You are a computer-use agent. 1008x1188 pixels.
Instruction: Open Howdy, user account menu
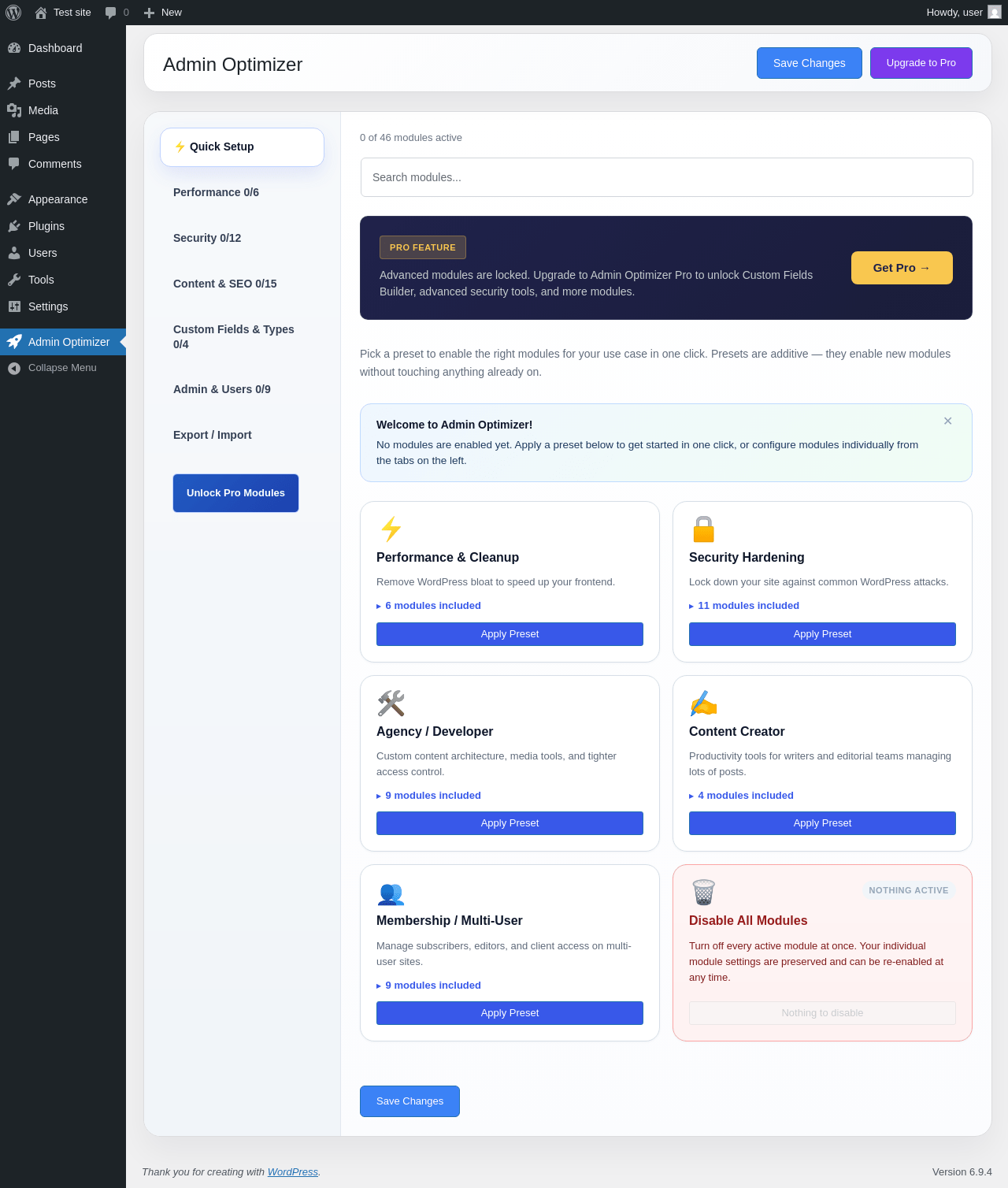click(x=963, y=13)
